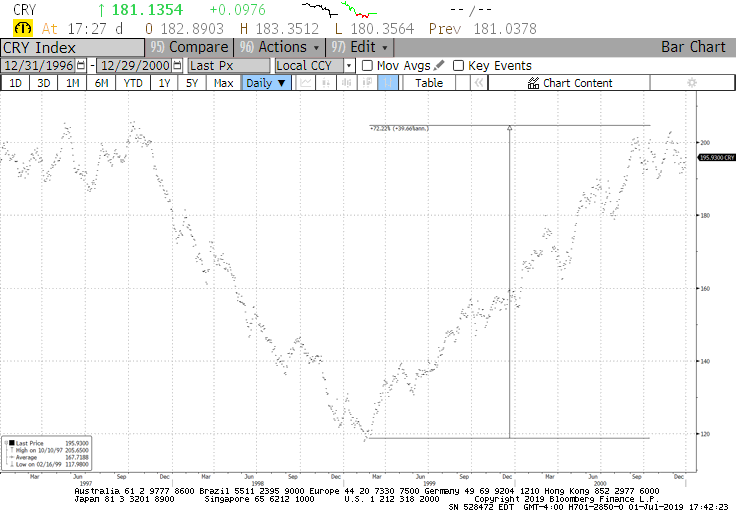Click the line chart type icon
The image size is (736, 530).
[x=305, y=83]
